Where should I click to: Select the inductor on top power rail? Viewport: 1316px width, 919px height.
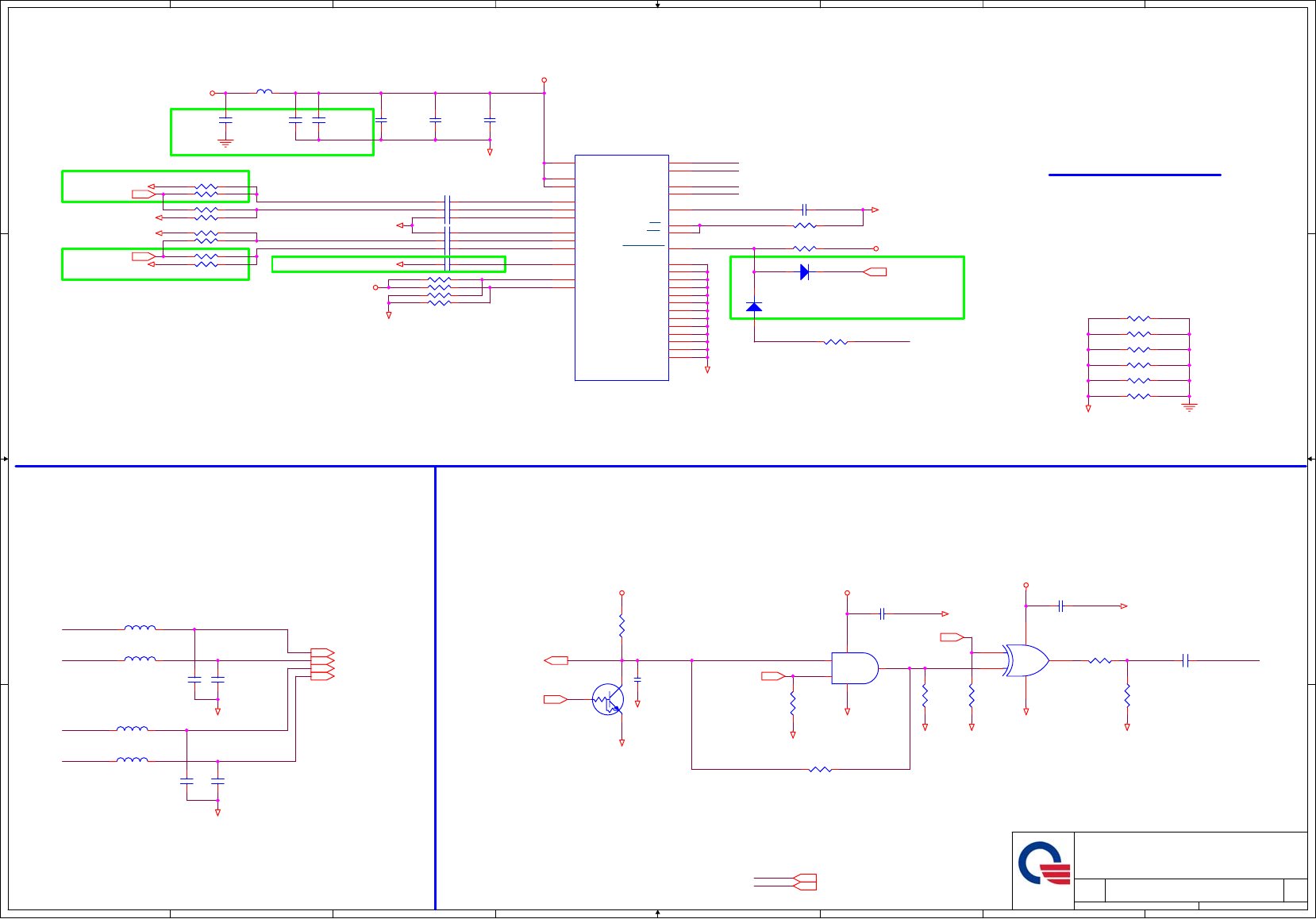coord(264,92)
